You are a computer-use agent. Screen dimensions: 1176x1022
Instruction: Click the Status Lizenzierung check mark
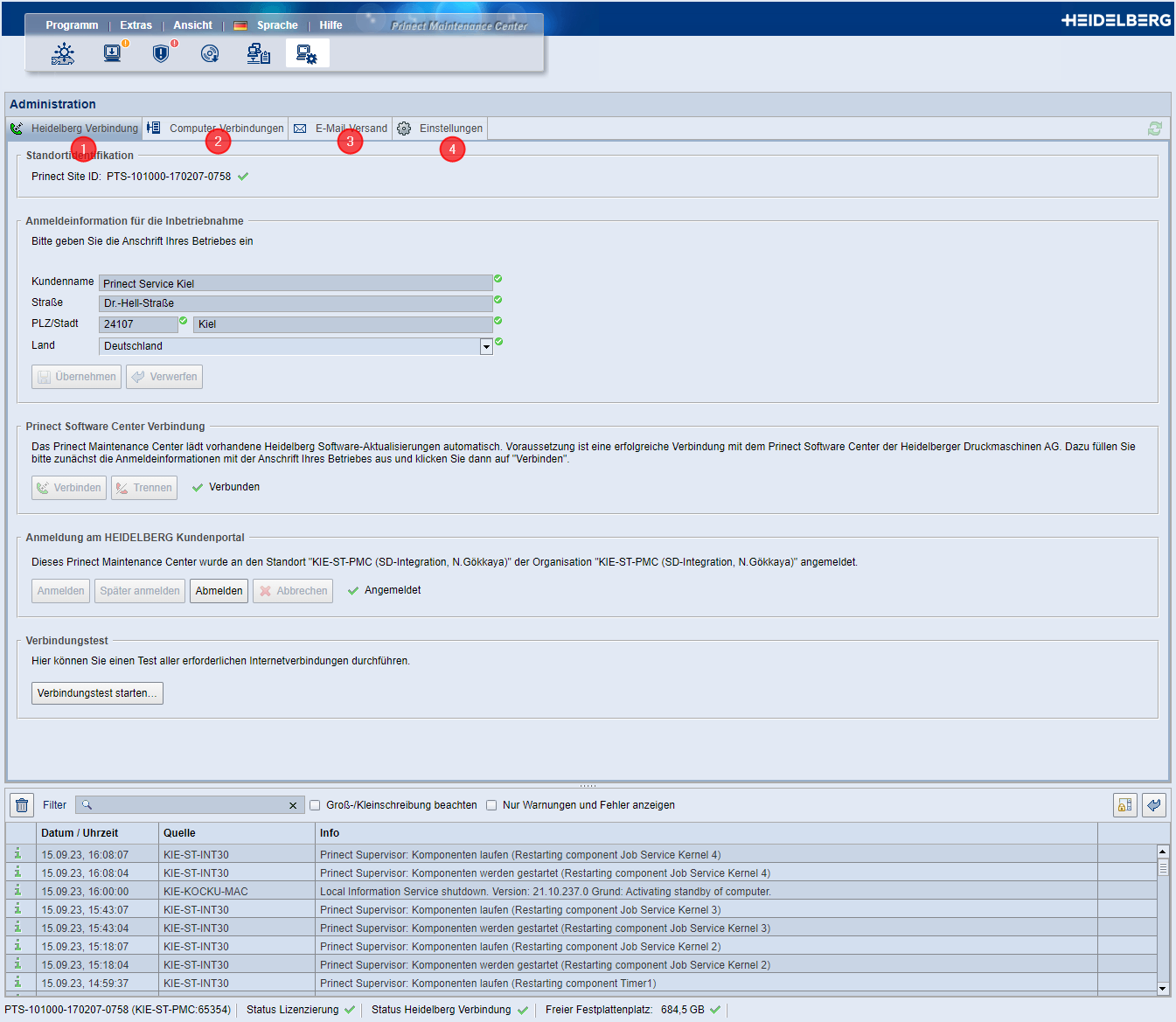coord(350,1010)
